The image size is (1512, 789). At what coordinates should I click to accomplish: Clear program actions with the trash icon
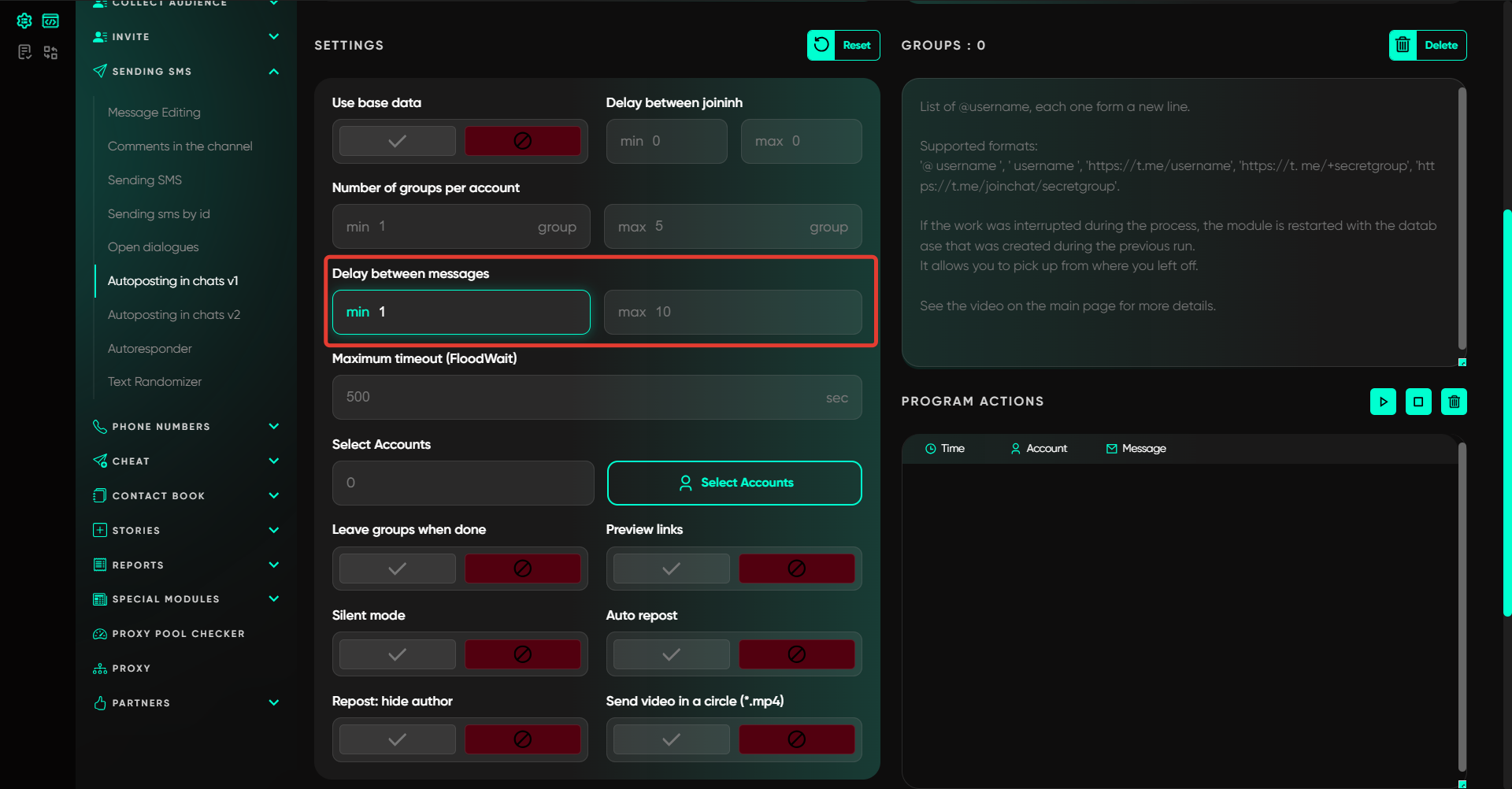click(x=1454, y=402)
